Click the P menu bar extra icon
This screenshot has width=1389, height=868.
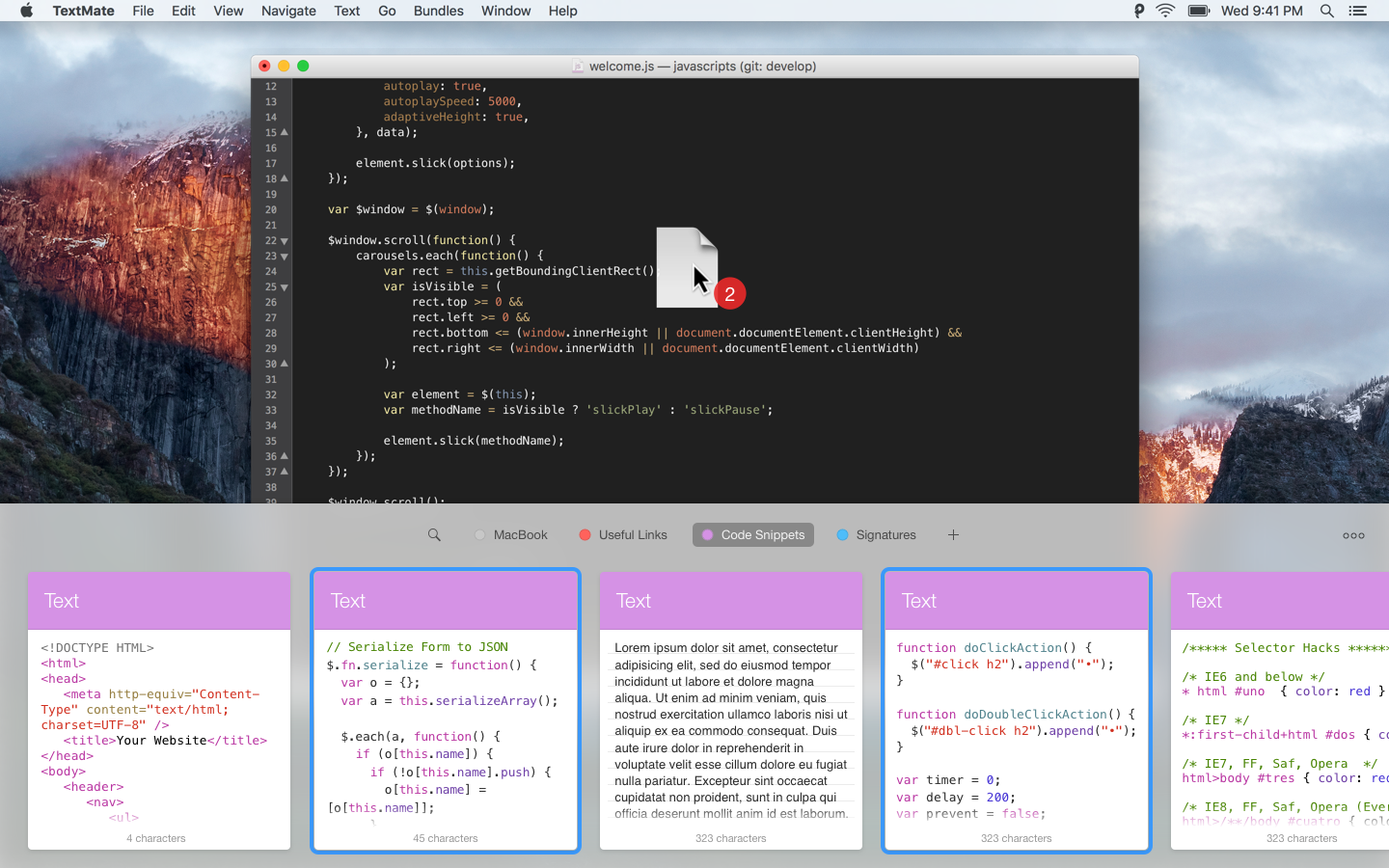[x=1139, y=11]
